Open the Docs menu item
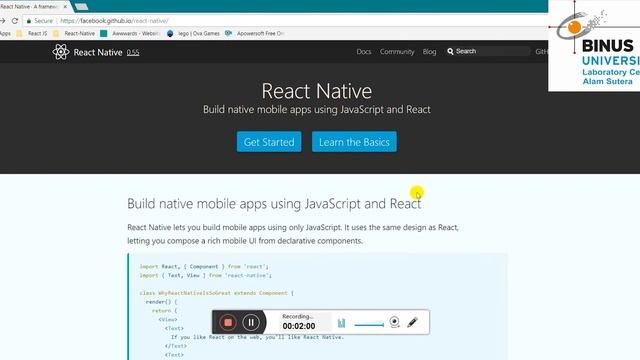Image resolution: width=640 pixels, height=360 pixels. [364, 51]
